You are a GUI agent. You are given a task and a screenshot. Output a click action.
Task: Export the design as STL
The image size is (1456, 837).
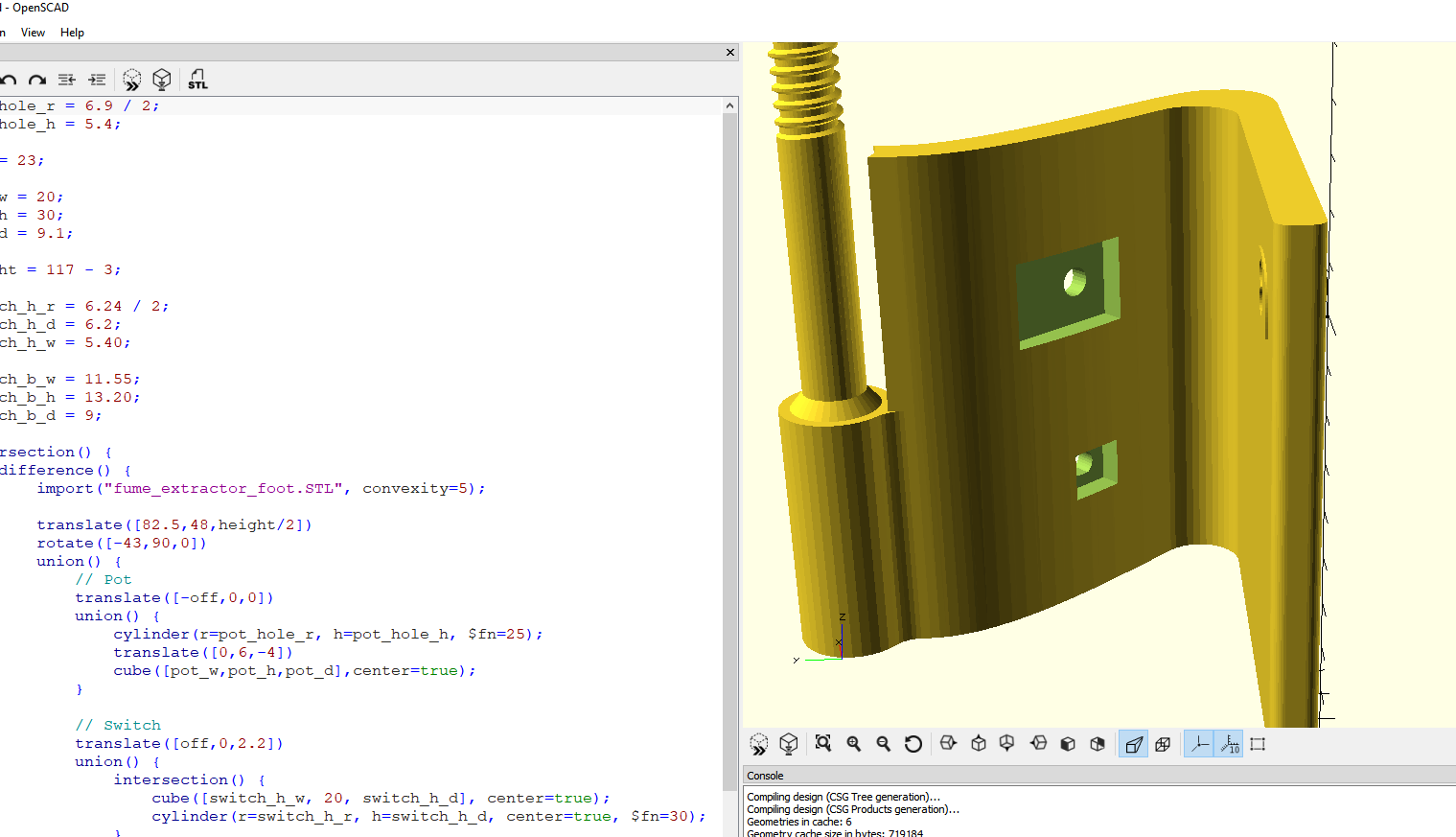[x=197, y=80]
